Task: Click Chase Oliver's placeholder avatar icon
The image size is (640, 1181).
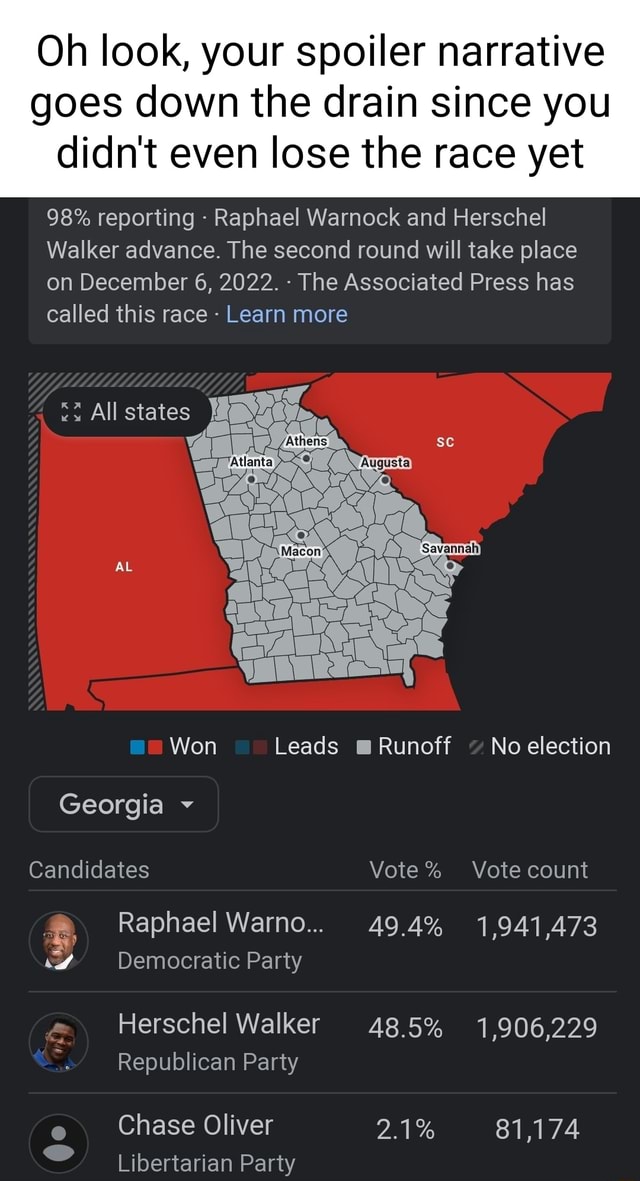Action: point(58,1142)
